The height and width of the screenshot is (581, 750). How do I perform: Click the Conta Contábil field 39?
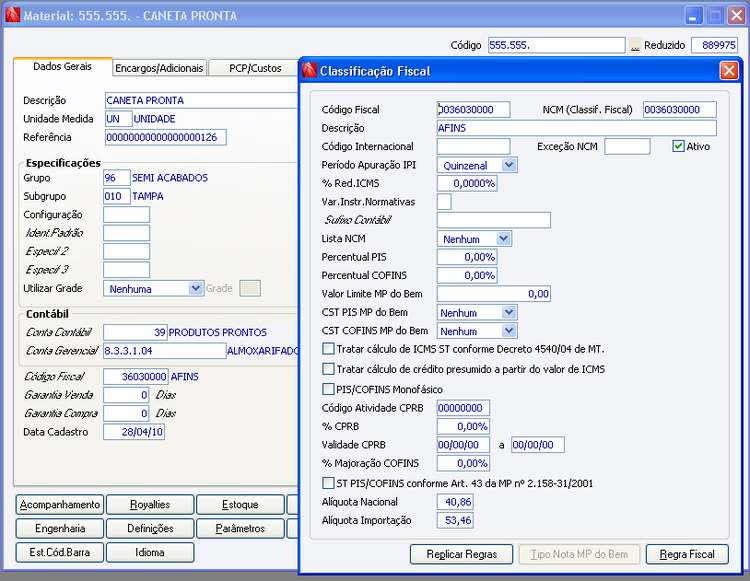point(135,332)
